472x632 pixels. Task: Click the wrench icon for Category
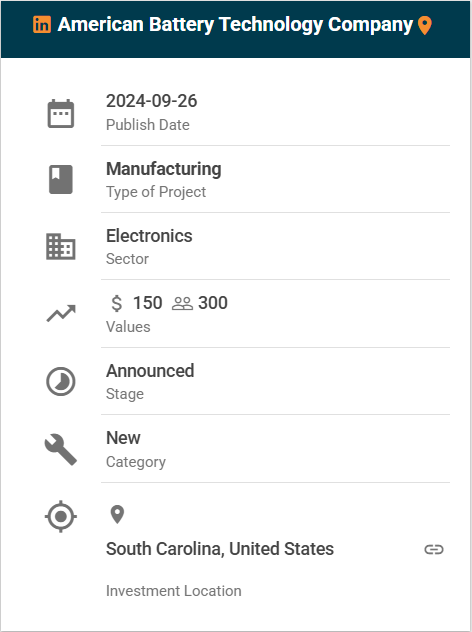(x=61, y=449)
